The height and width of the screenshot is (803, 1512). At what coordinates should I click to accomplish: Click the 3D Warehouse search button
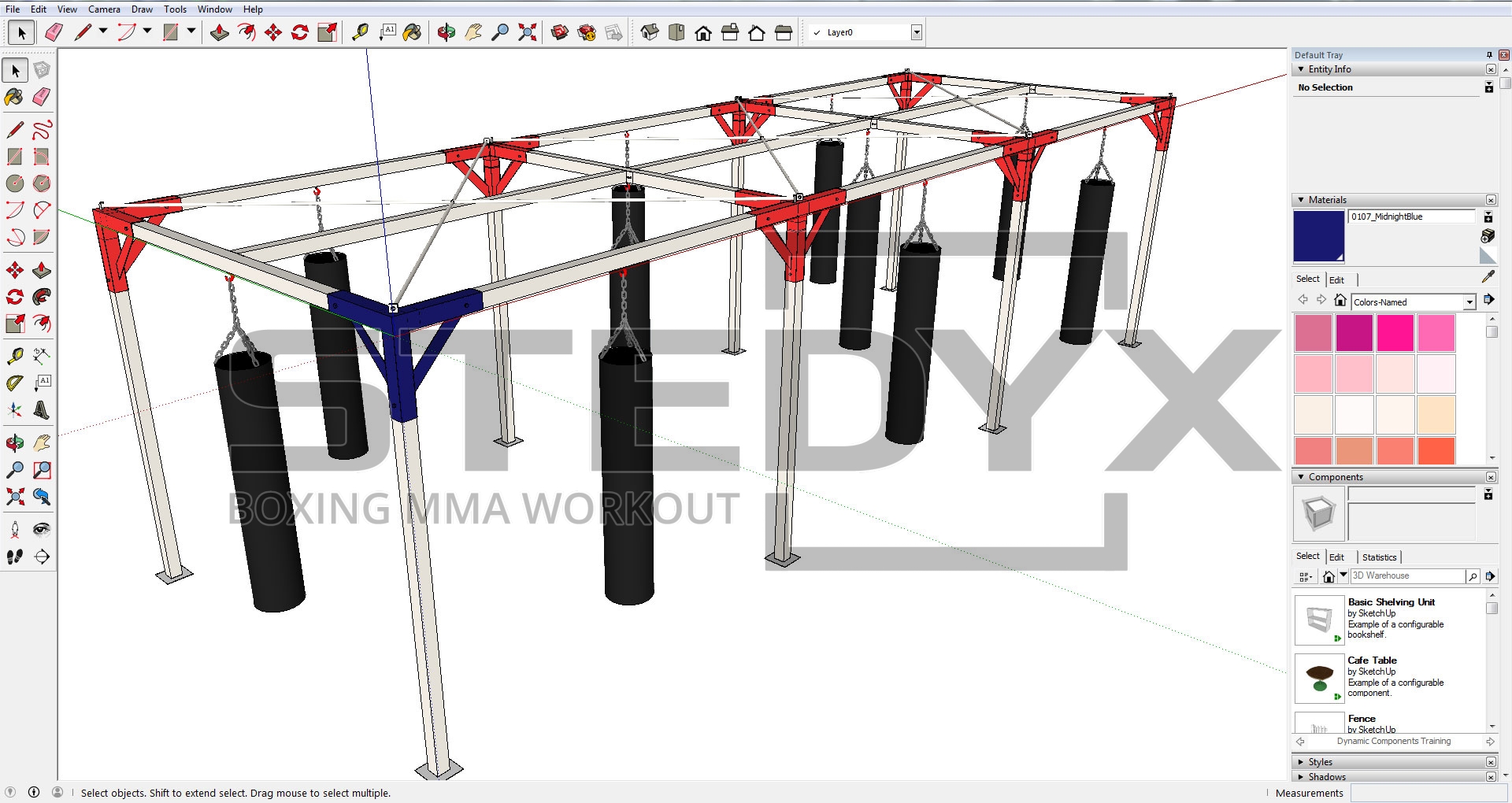point(1472,576)
